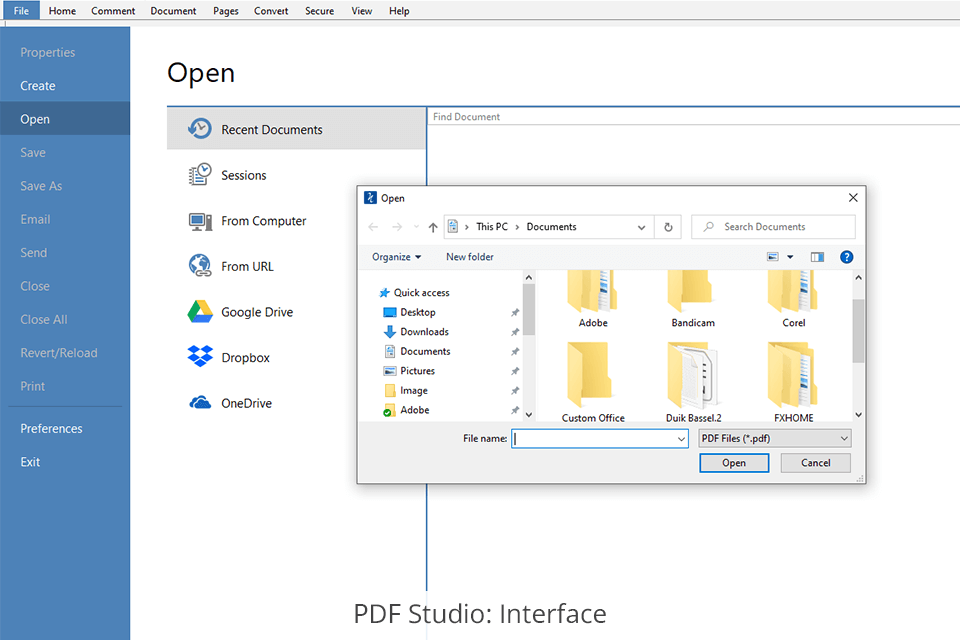Open the Help menu tab
This screenshot has height=640, width=960.
tap(399, 10)
